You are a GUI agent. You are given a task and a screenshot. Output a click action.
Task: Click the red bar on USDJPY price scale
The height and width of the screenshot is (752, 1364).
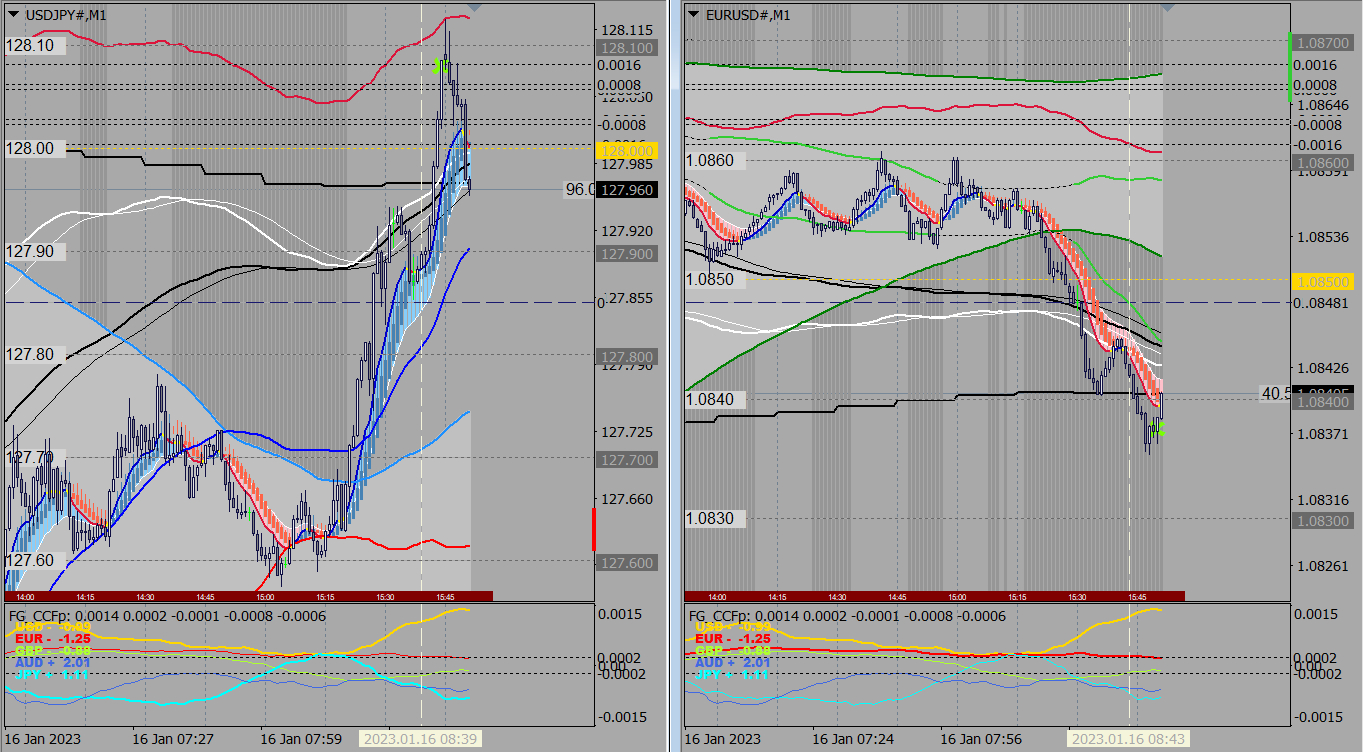pyautogui.click(x=594, y=529)
